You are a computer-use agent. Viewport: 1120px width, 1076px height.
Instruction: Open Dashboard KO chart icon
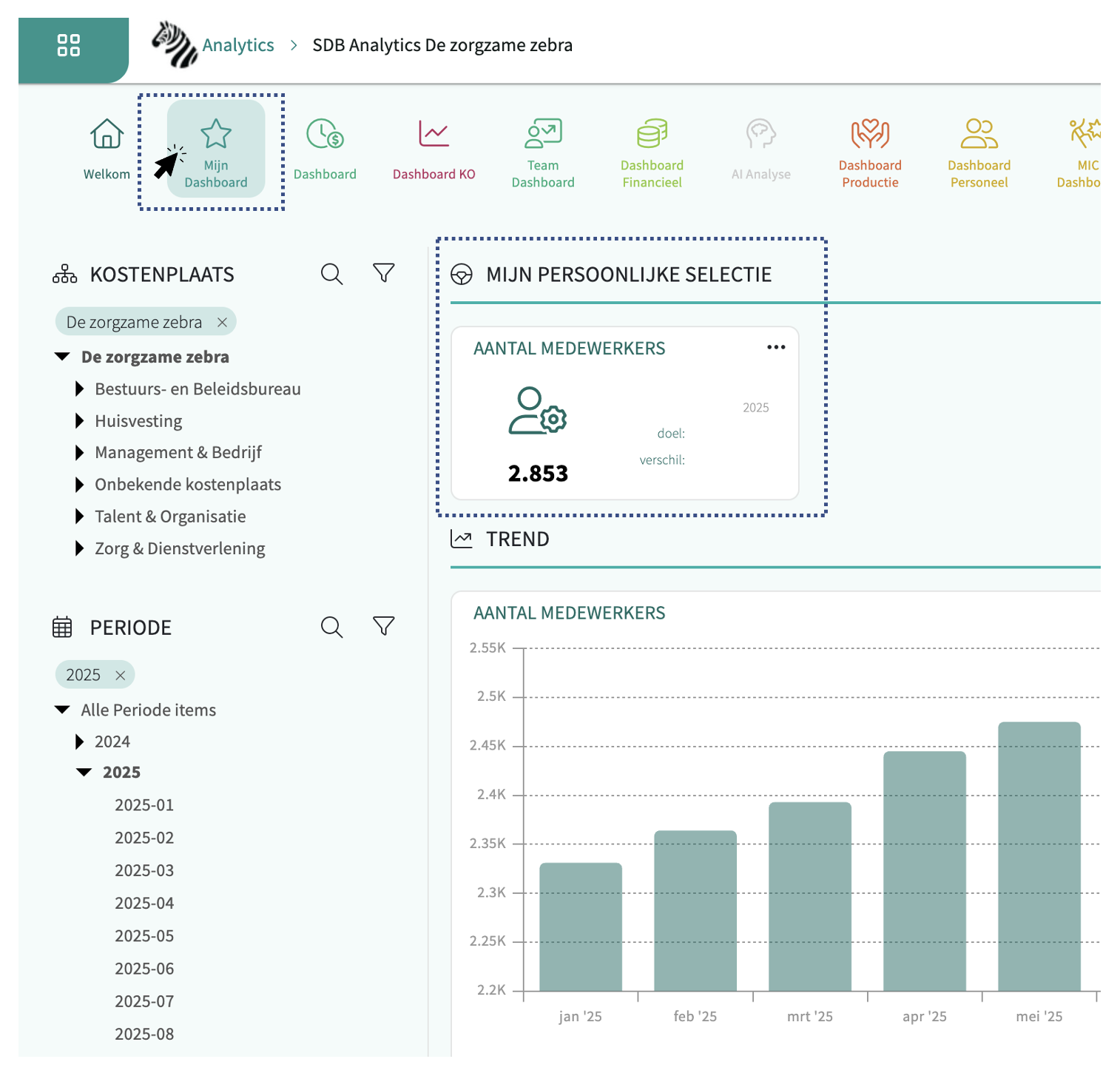click(434, 135)
